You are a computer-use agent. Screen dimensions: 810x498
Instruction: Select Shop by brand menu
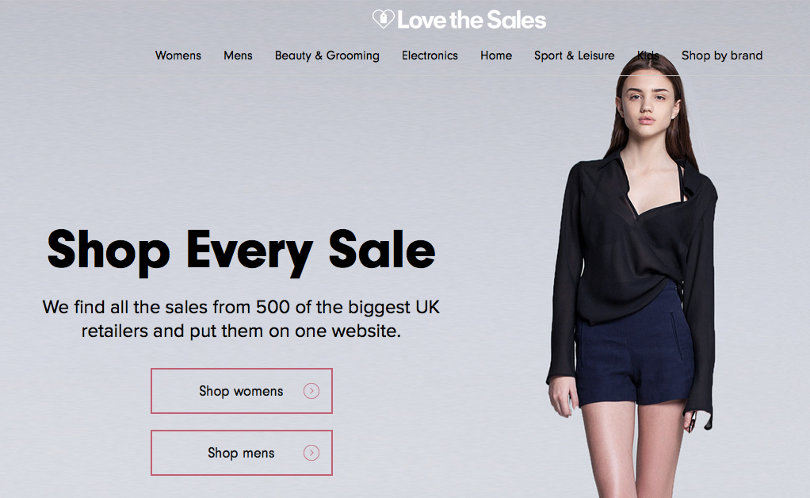tap(722, 56)
